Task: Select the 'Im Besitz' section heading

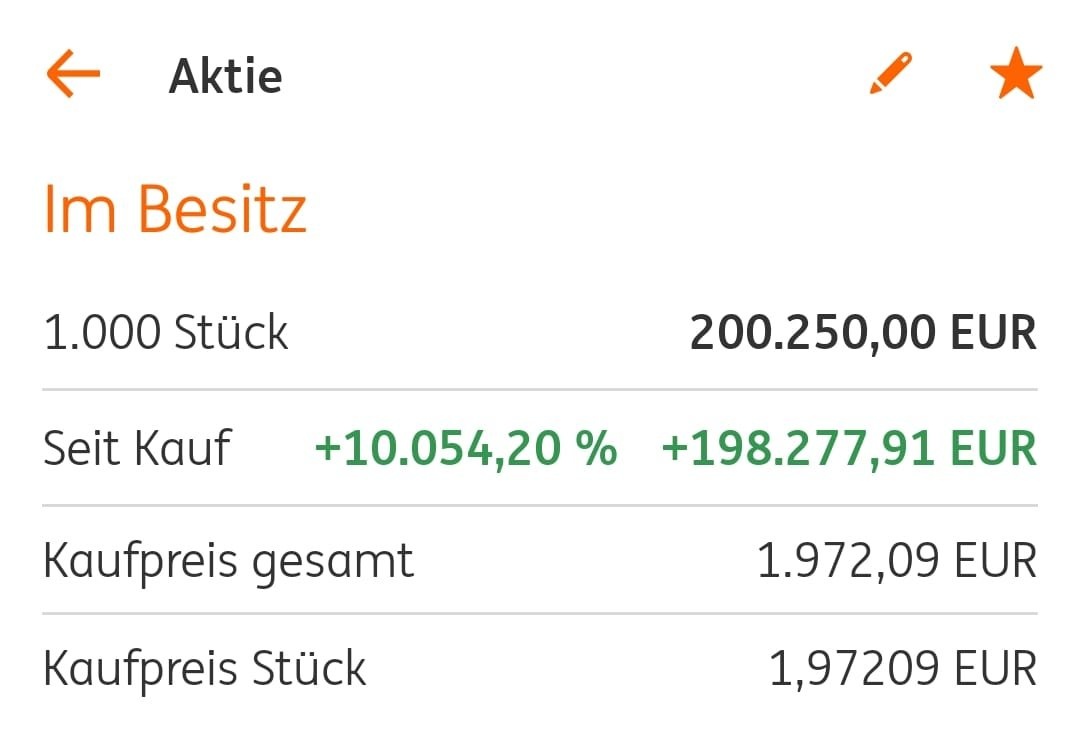Action: [175, 209]
